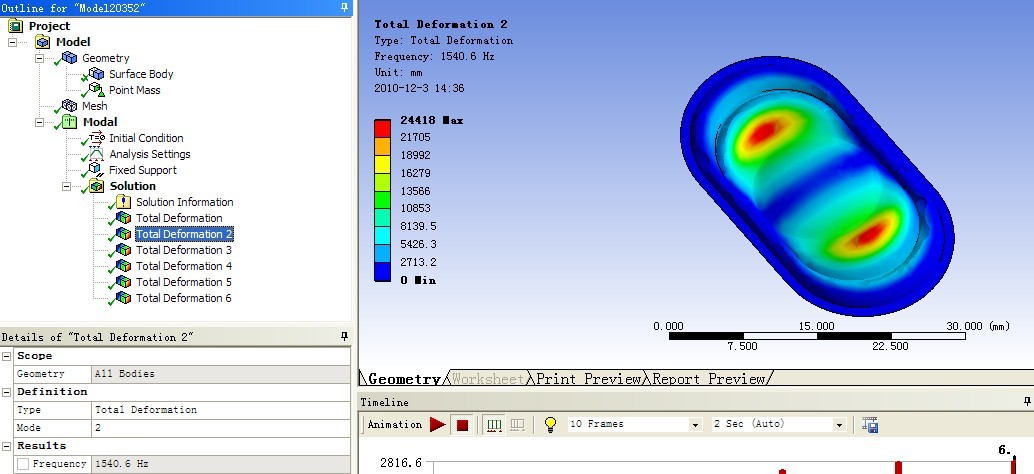The height and width of the screenshot is (474, 1034).
Task: Click the Geometry scope value All Bodies
Action: point(221,374)
